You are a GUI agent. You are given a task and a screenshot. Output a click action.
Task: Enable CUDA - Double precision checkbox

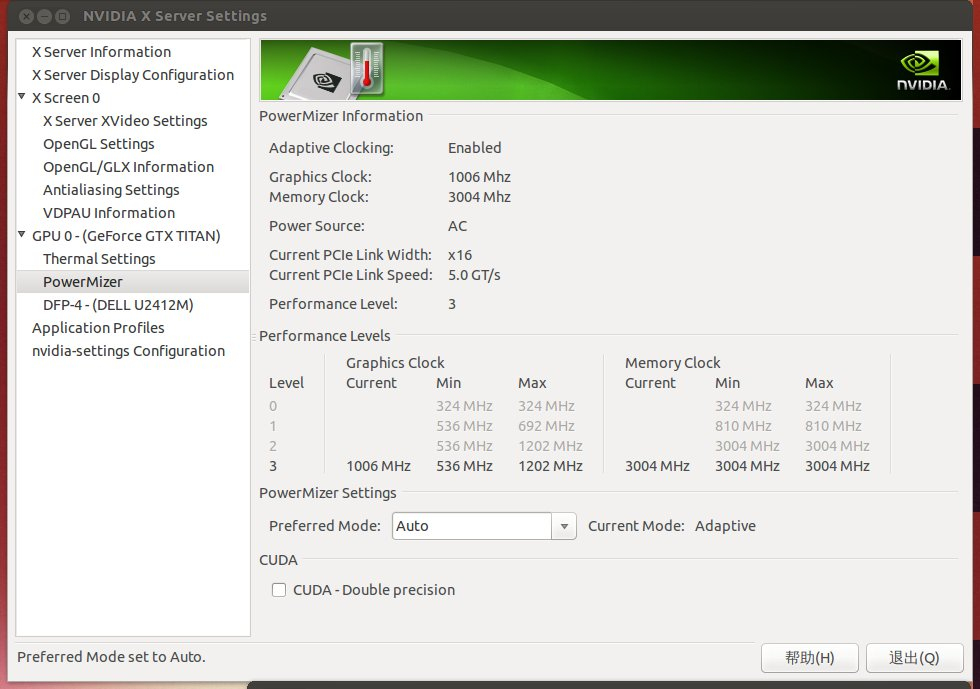click(279, 590)
